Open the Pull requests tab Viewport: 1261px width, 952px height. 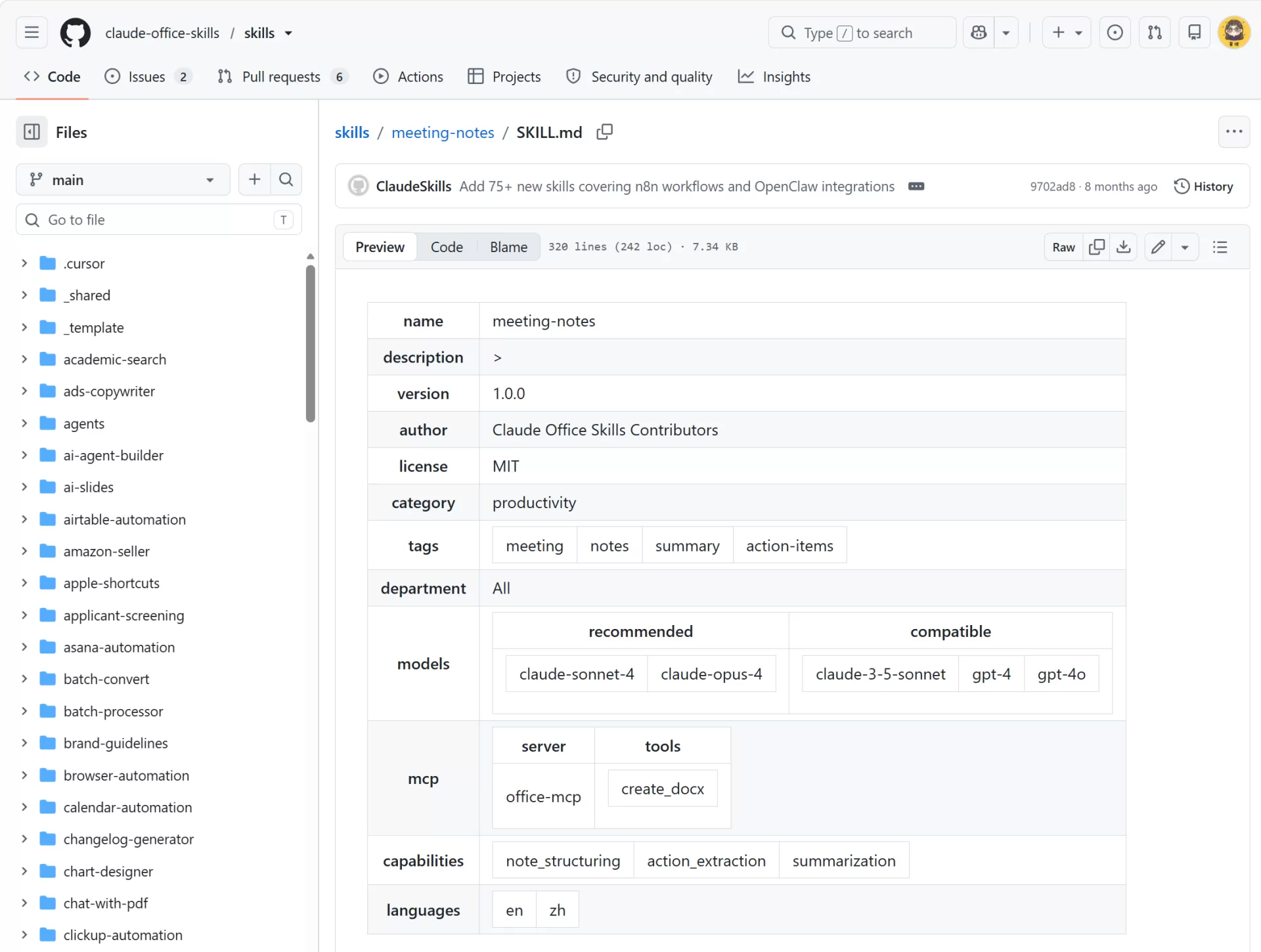click(282, 77)
